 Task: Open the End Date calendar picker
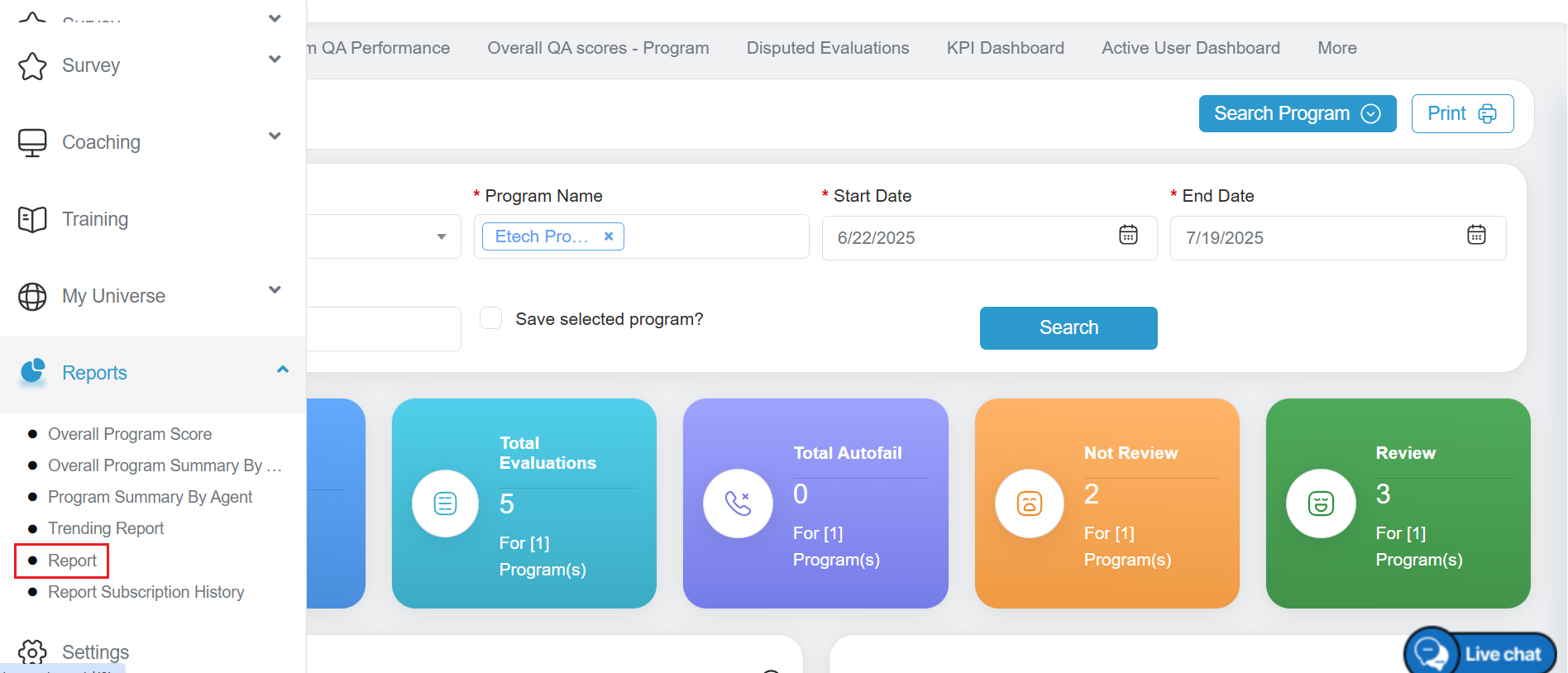1476,235
